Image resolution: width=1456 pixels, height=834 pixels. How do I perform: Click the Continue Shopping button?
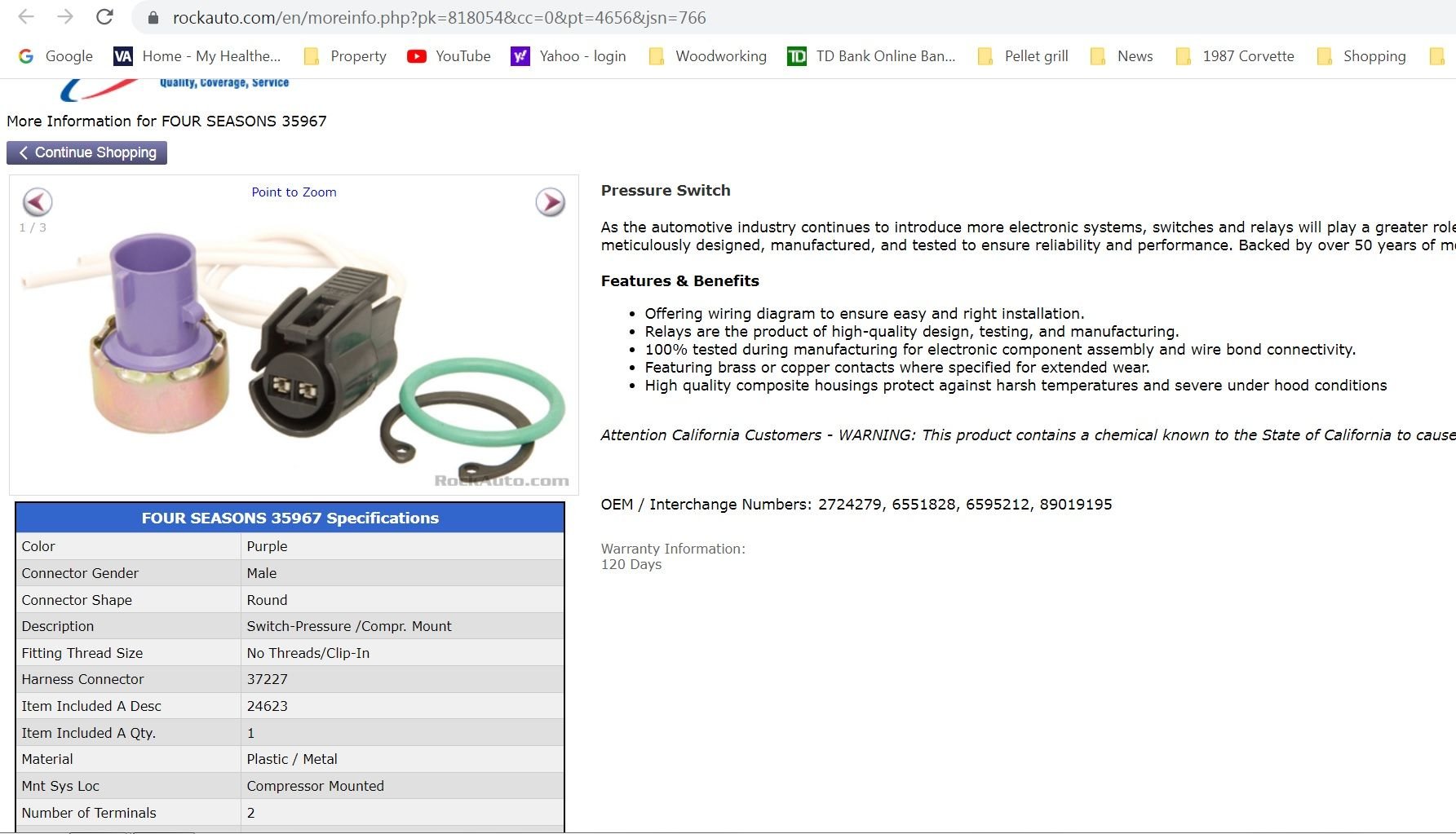86,152
